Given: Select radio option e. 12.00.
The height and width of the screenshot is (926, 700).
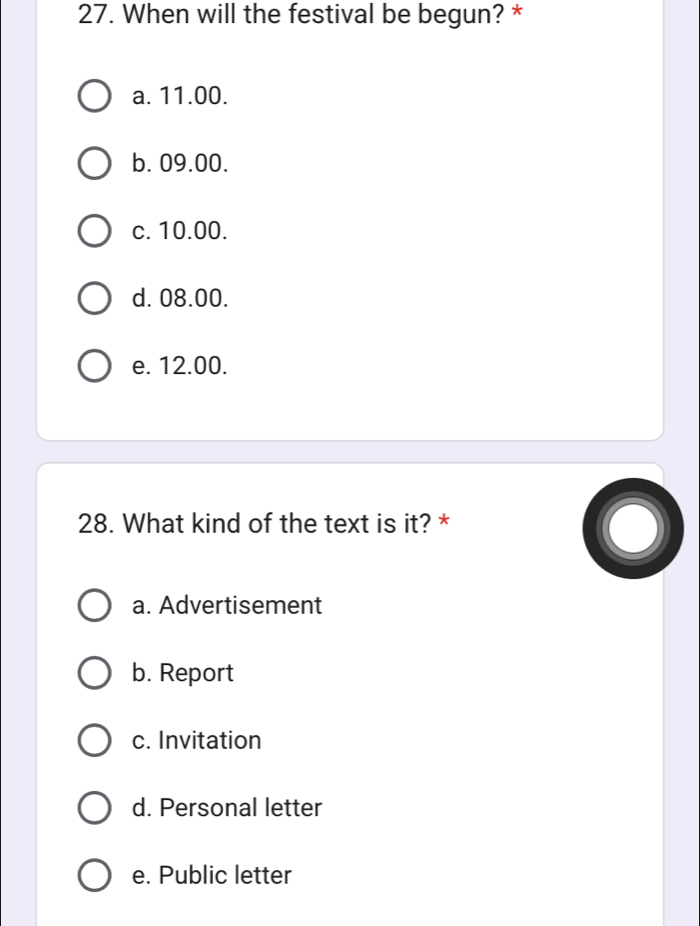Looking at the screenshot, I should click(x=95, y=366).
